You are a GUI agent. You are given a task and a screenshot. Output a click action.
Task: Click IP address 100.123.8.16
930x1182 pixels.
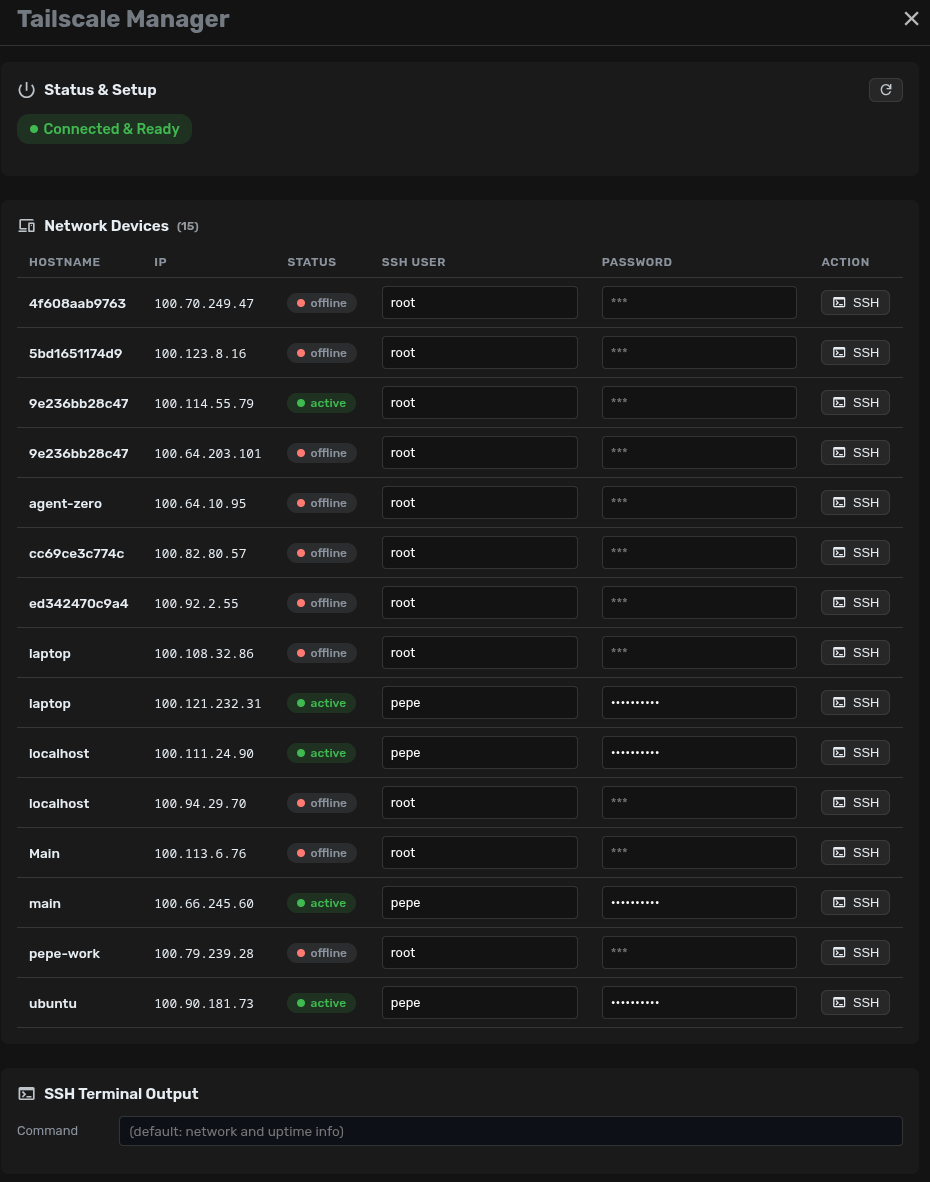coord(200,354)
